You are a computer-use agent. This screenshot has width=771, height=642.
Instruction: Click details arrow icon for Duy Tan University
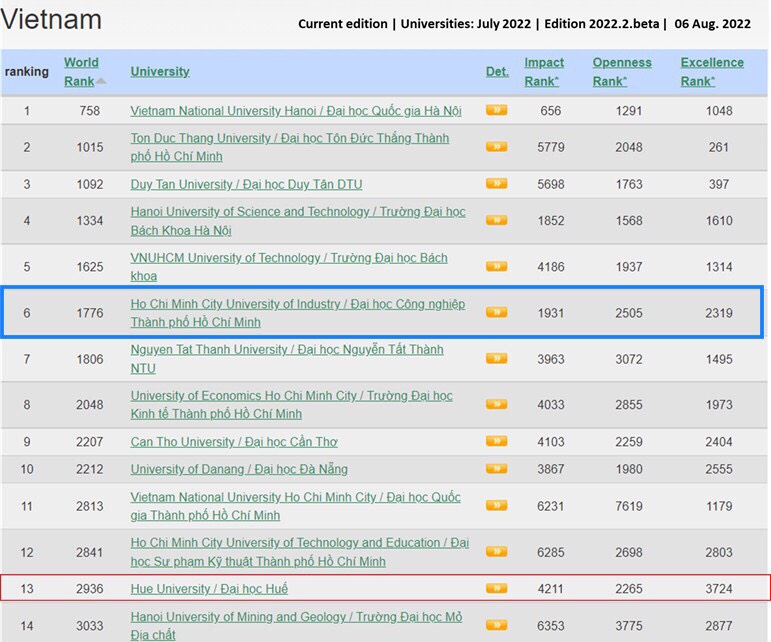click(x=496, y=184)
